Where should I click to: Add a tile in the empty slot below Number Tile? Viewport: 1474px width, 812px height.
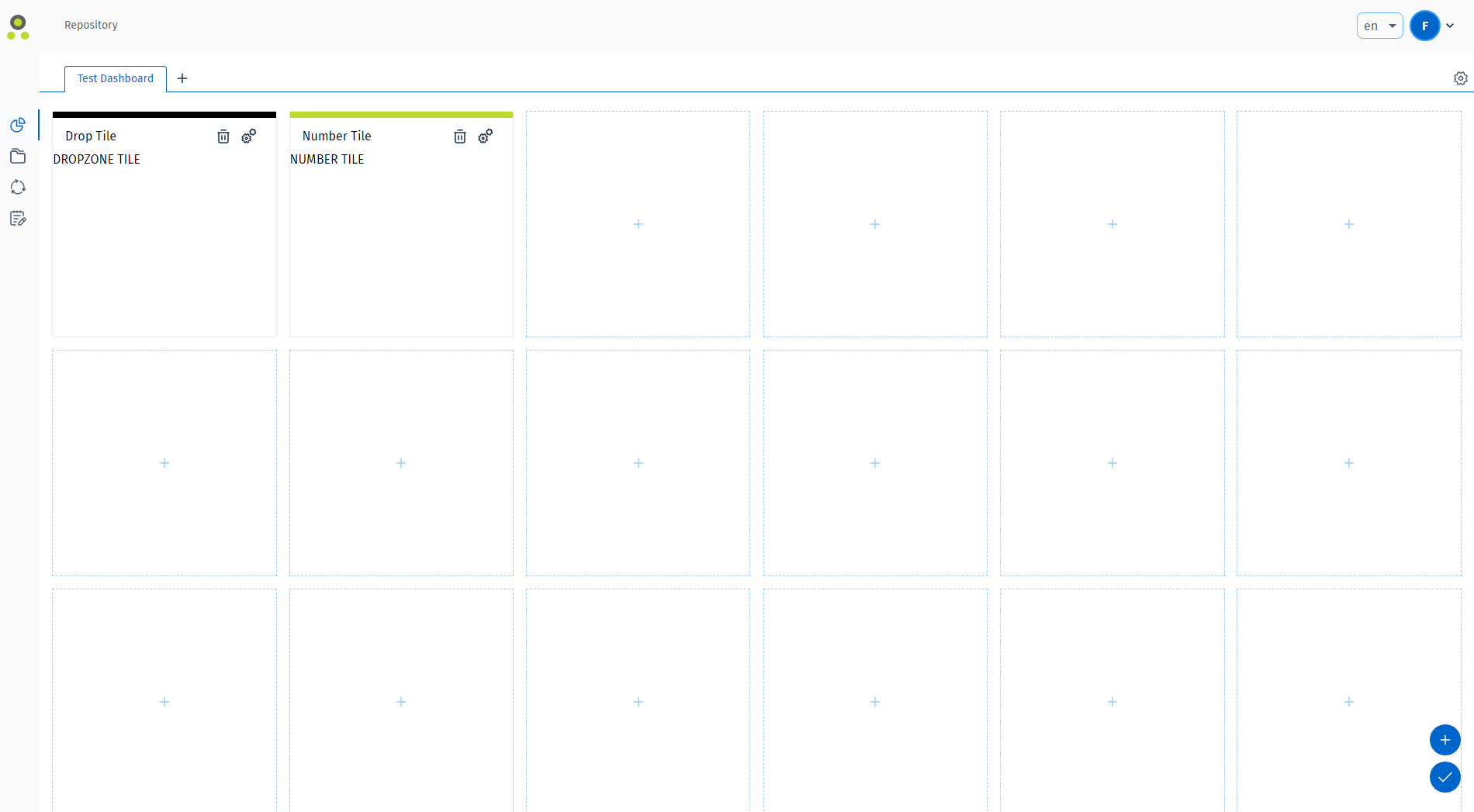coord(401,463)
